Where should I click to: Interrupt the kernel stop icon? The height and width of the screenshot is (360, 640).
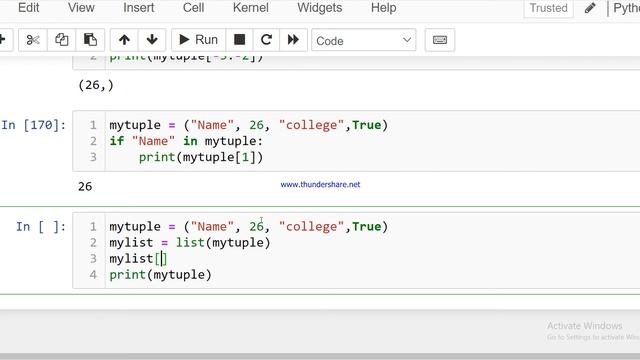(x=239, y=40)
